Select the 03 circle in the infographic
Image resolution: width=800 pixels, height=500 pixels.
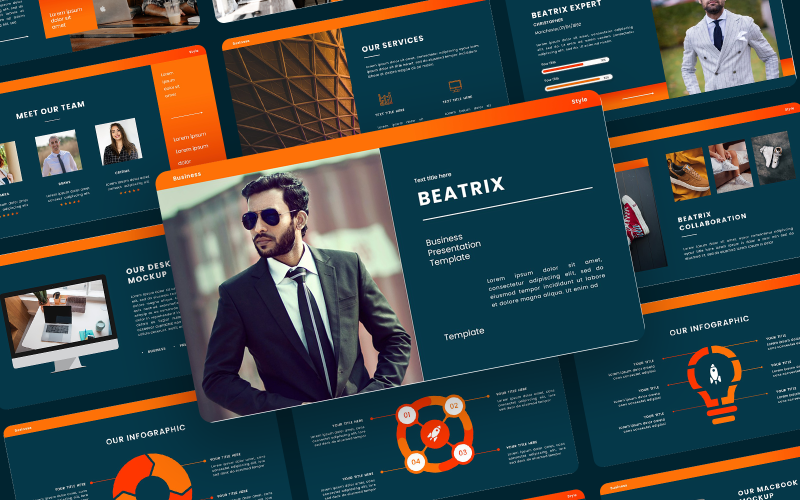[x=463, y=452]
